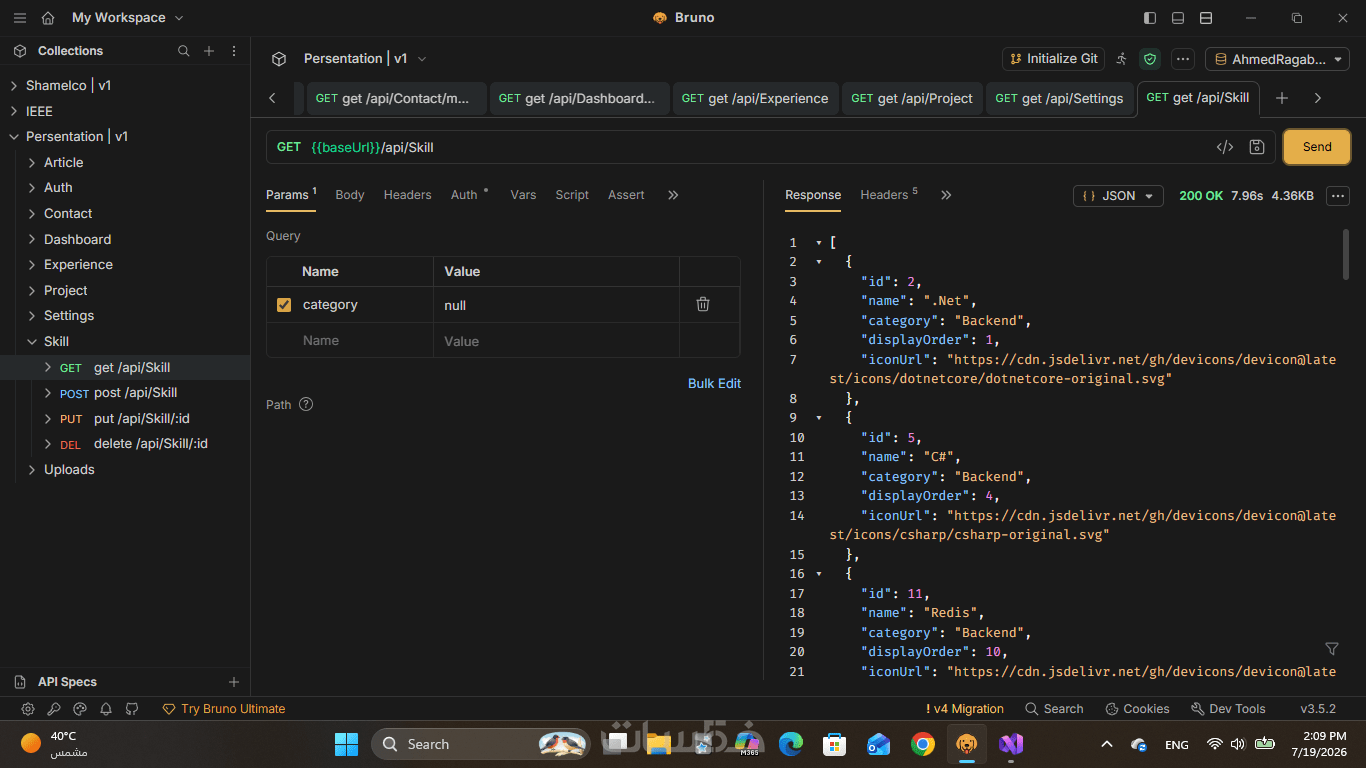
Task: Switch to the get /api/Project tab
Action: pyautogui.click(x=912, y=98)
